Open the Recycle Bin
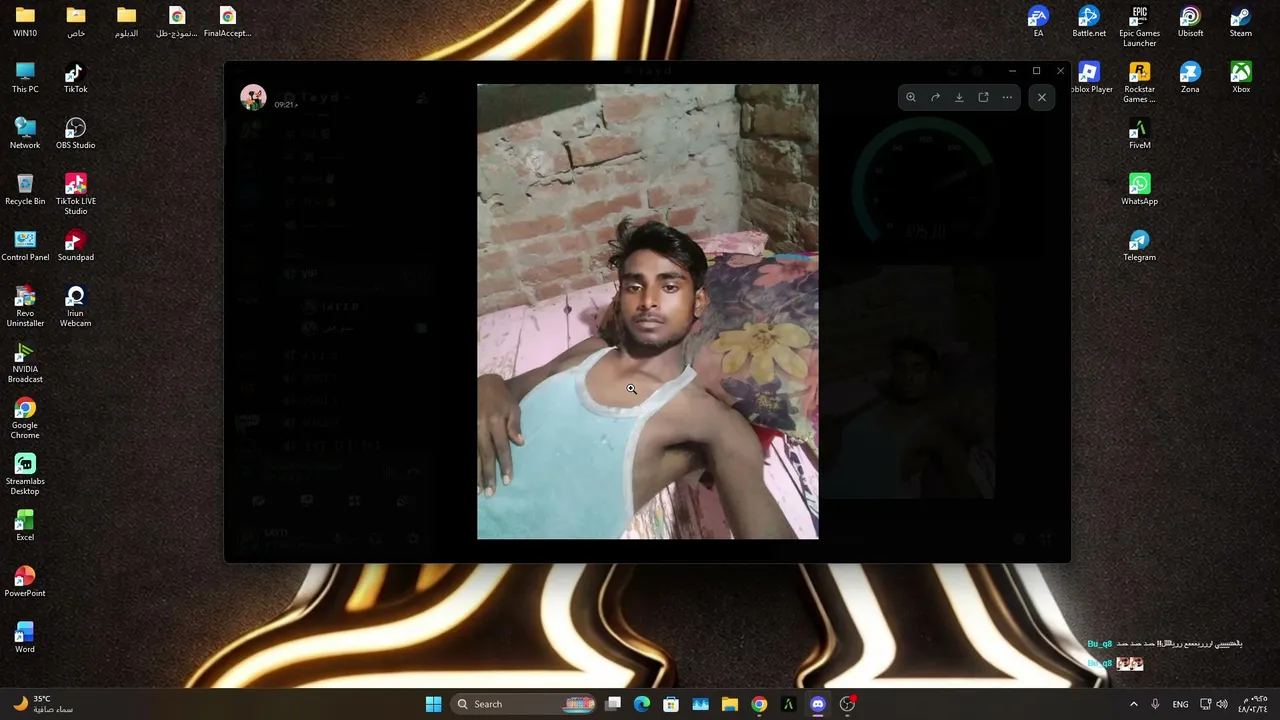 point(25,190)
